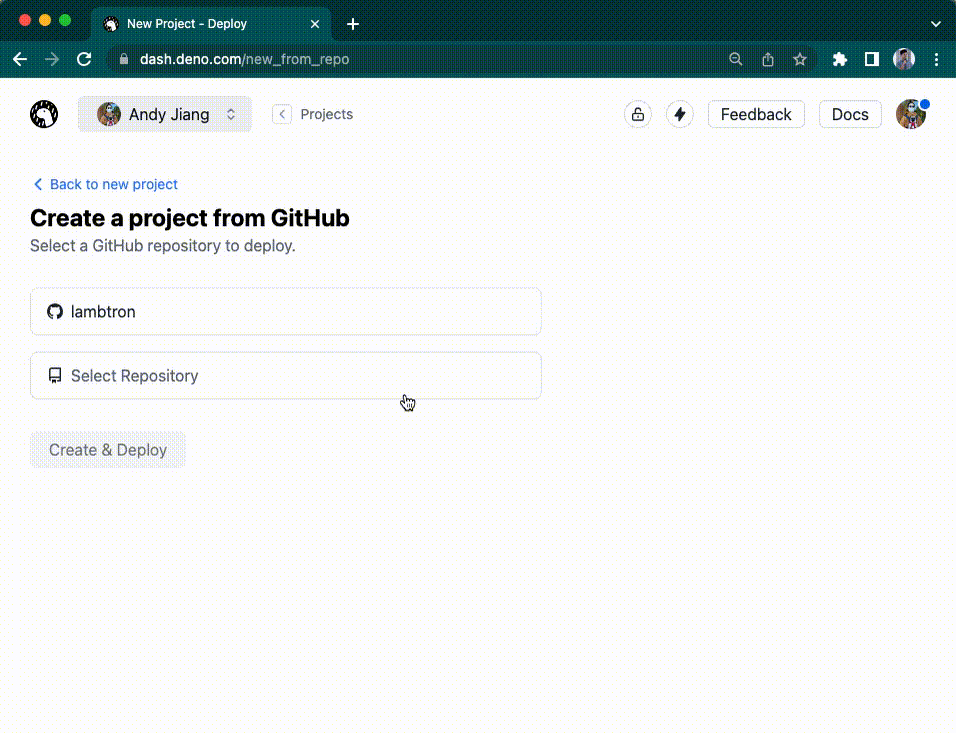Close the New Project - Deploy tab
Viewport: 956px width, 733px height.
coord(315,24)
